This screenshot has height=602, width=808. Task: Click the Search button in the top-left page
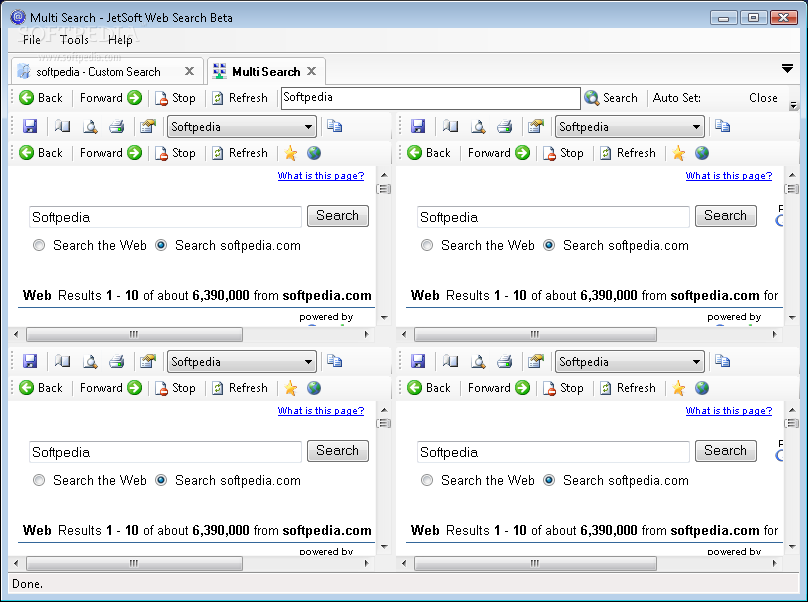coord(338,215)
